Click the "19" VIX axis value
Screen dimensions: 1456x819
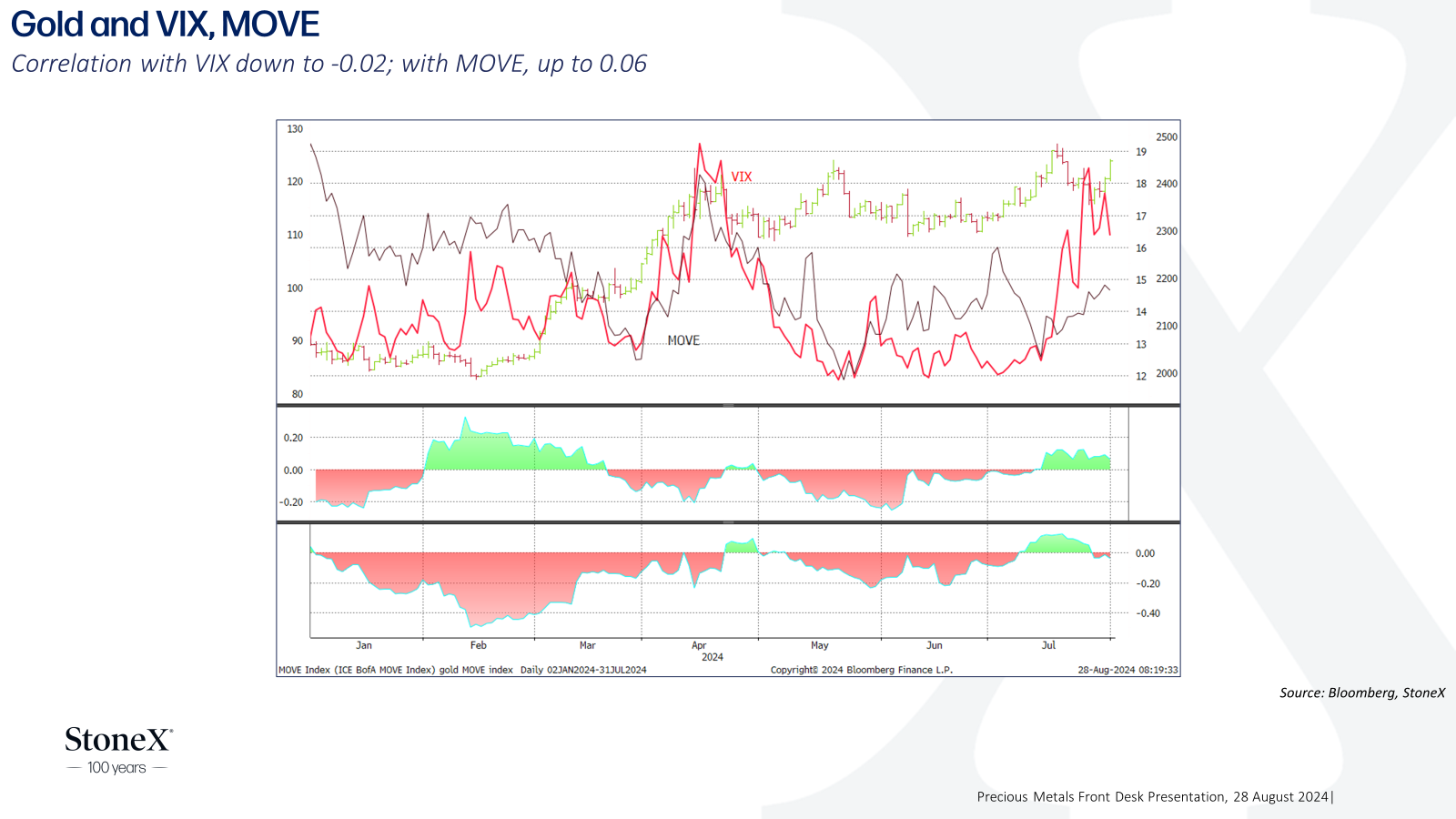pos(1141,152)
